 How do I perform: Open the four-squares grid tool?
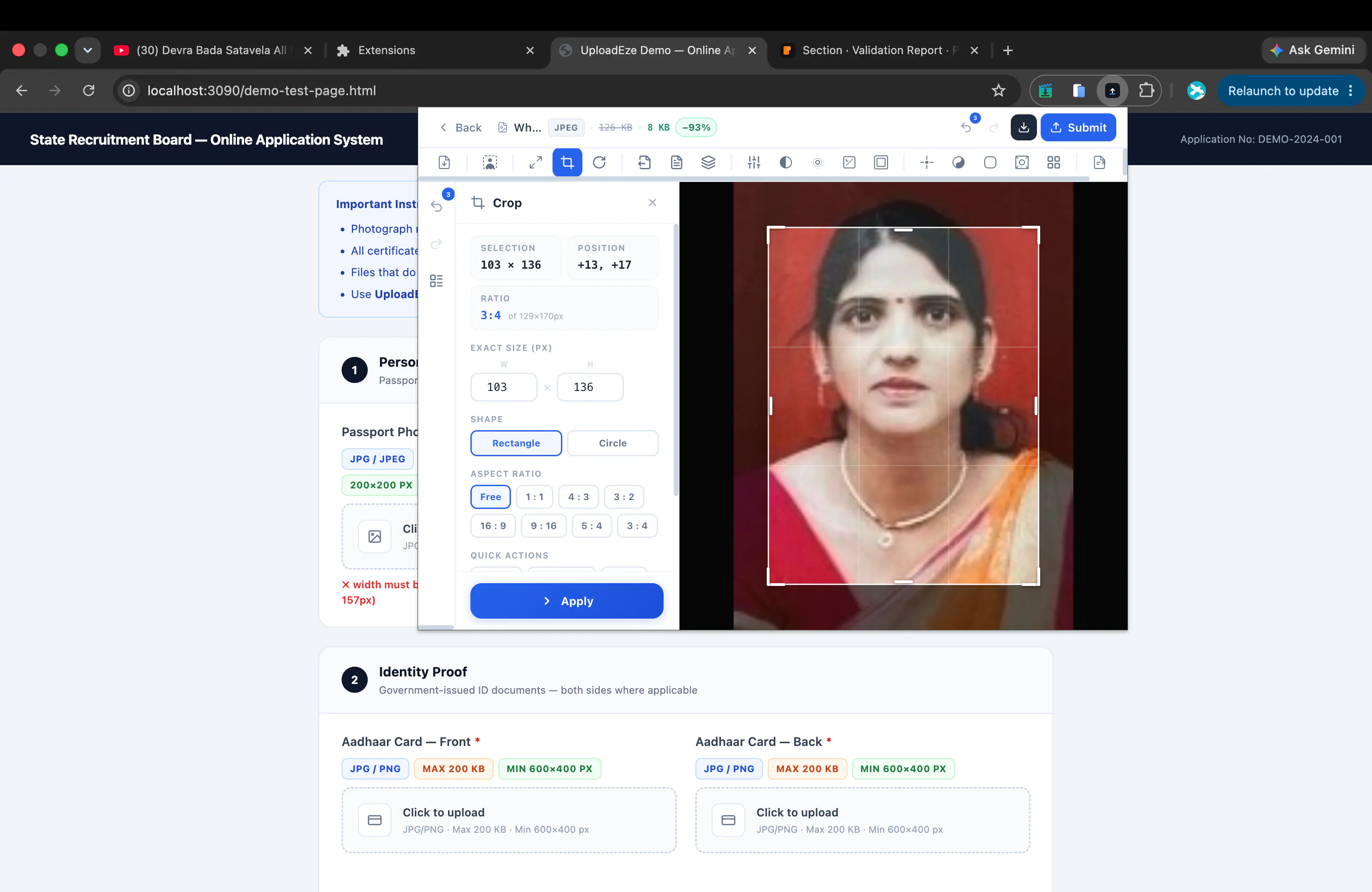pos(1054,162)
